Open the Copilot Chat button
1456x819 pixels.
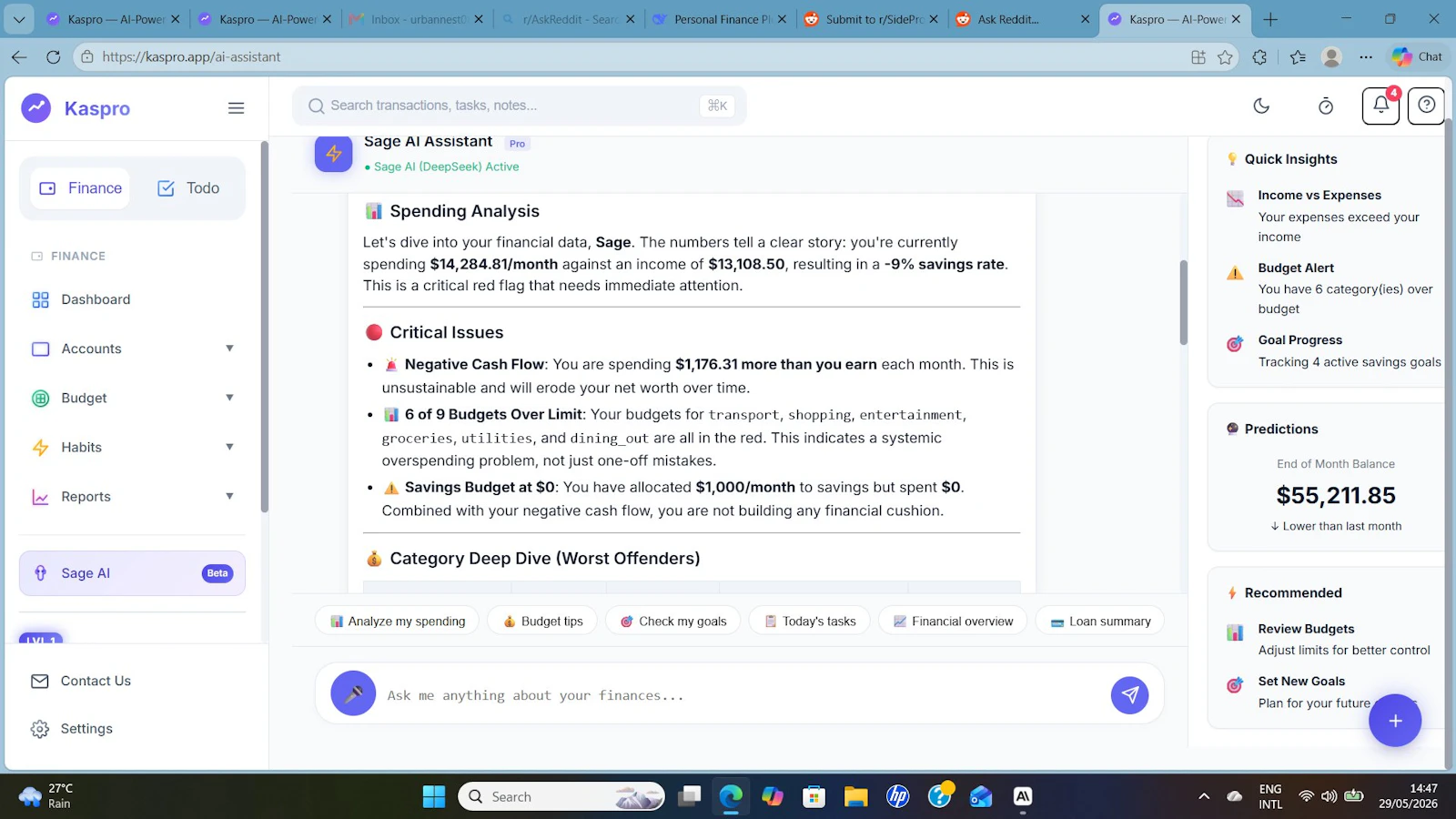[1417, 56]
